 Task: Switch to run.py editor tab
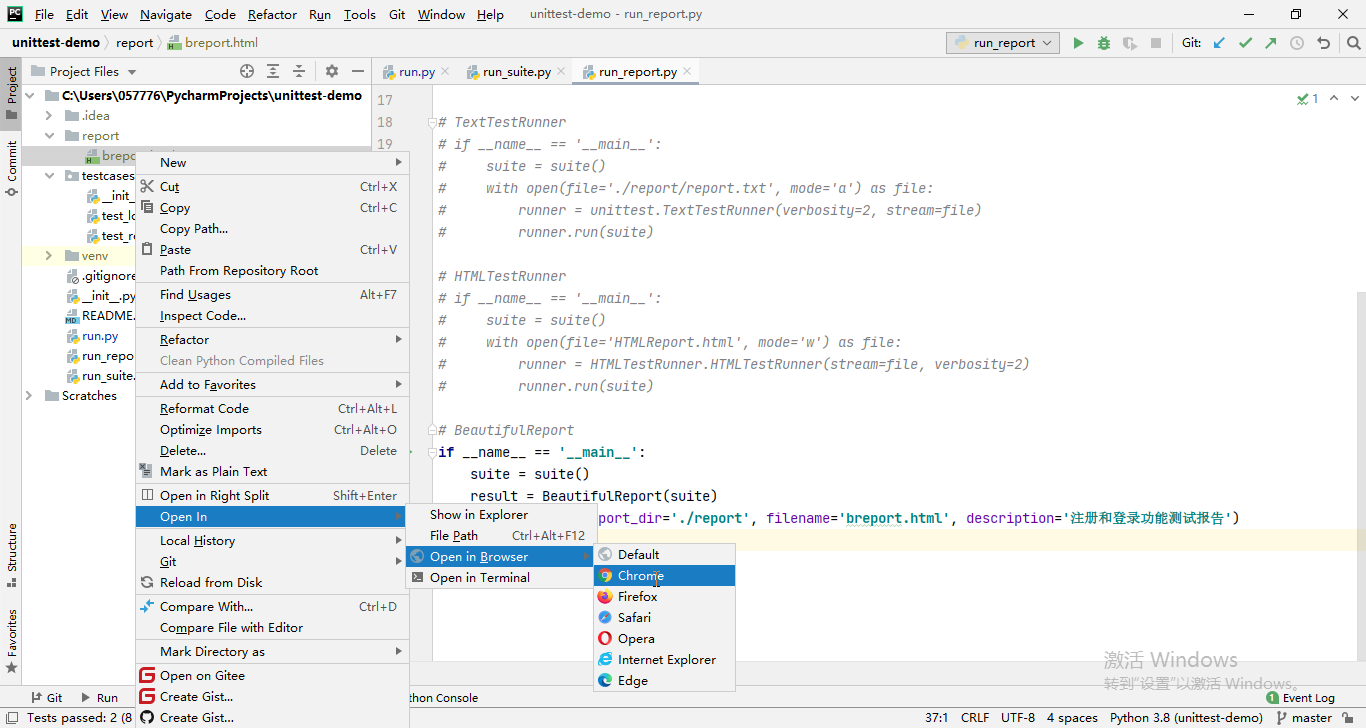click(416, 72)
